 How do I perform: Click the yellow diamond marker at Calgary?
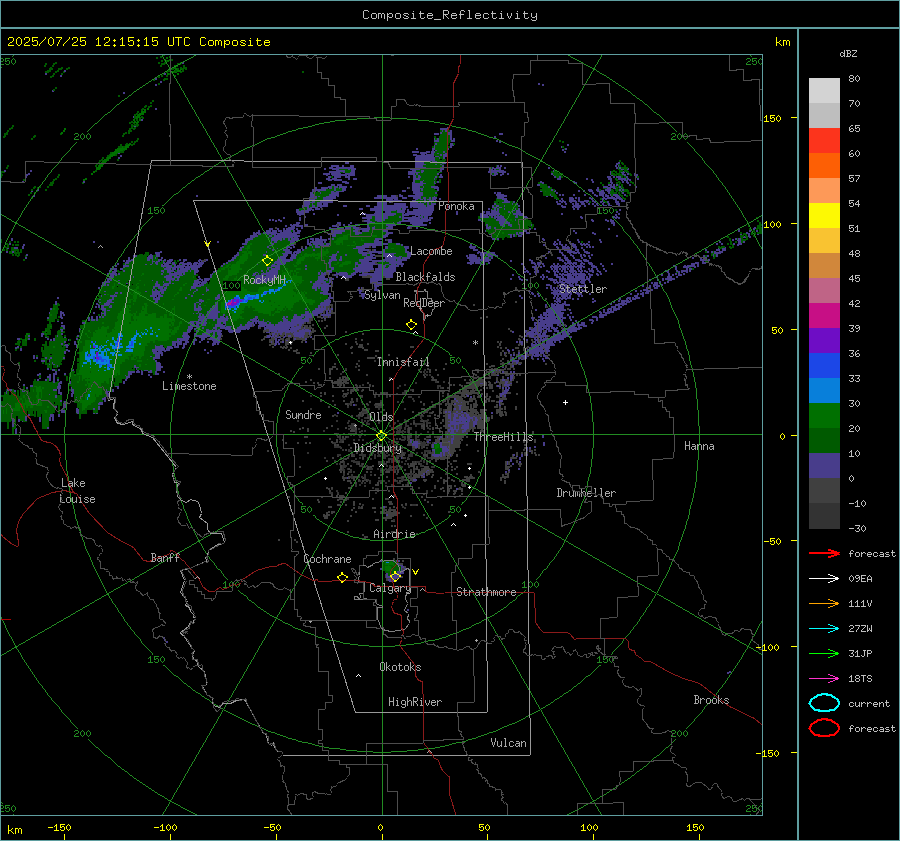(x=395, y=576)
